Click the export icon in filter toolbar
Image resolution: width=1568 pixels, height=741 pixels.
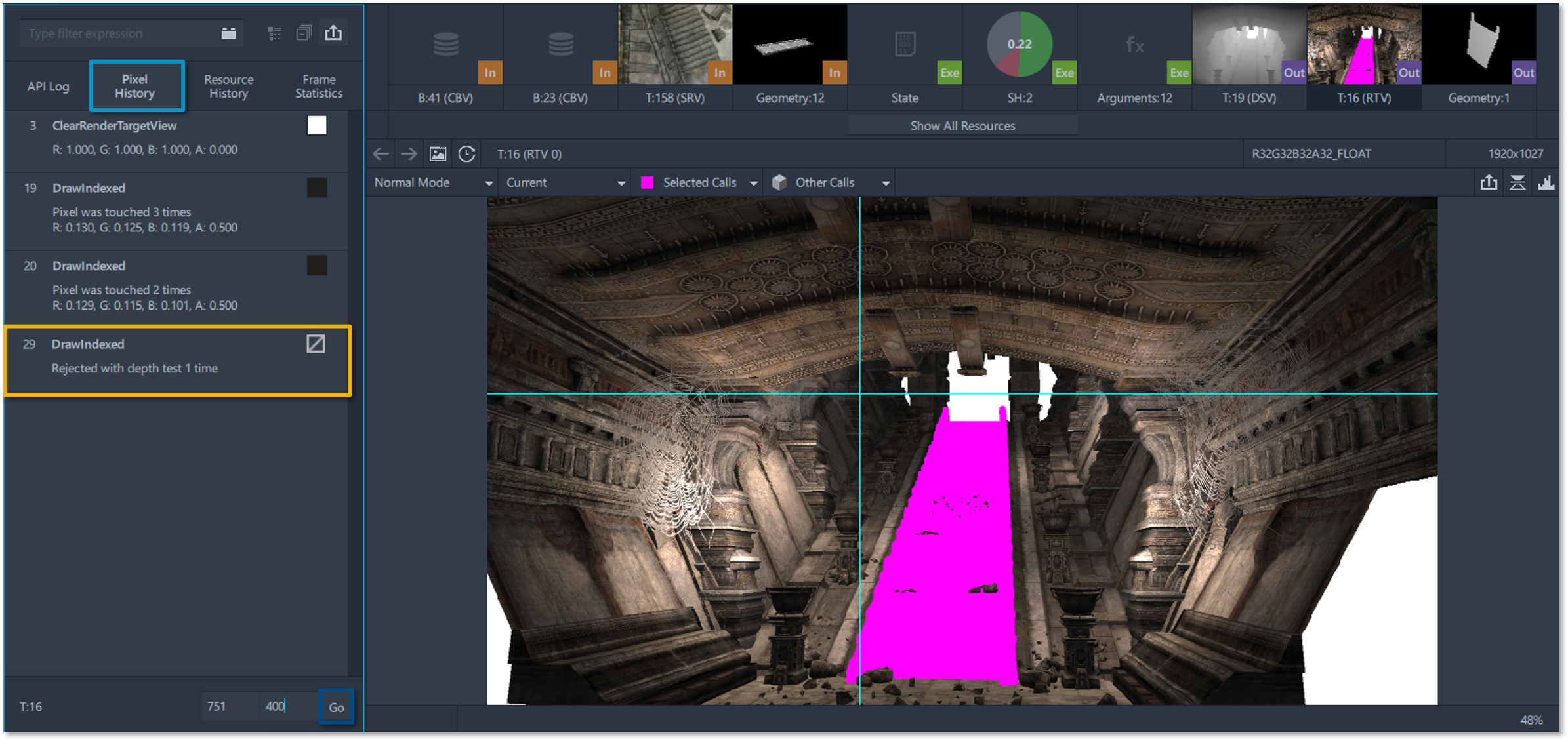coord(333,33)
